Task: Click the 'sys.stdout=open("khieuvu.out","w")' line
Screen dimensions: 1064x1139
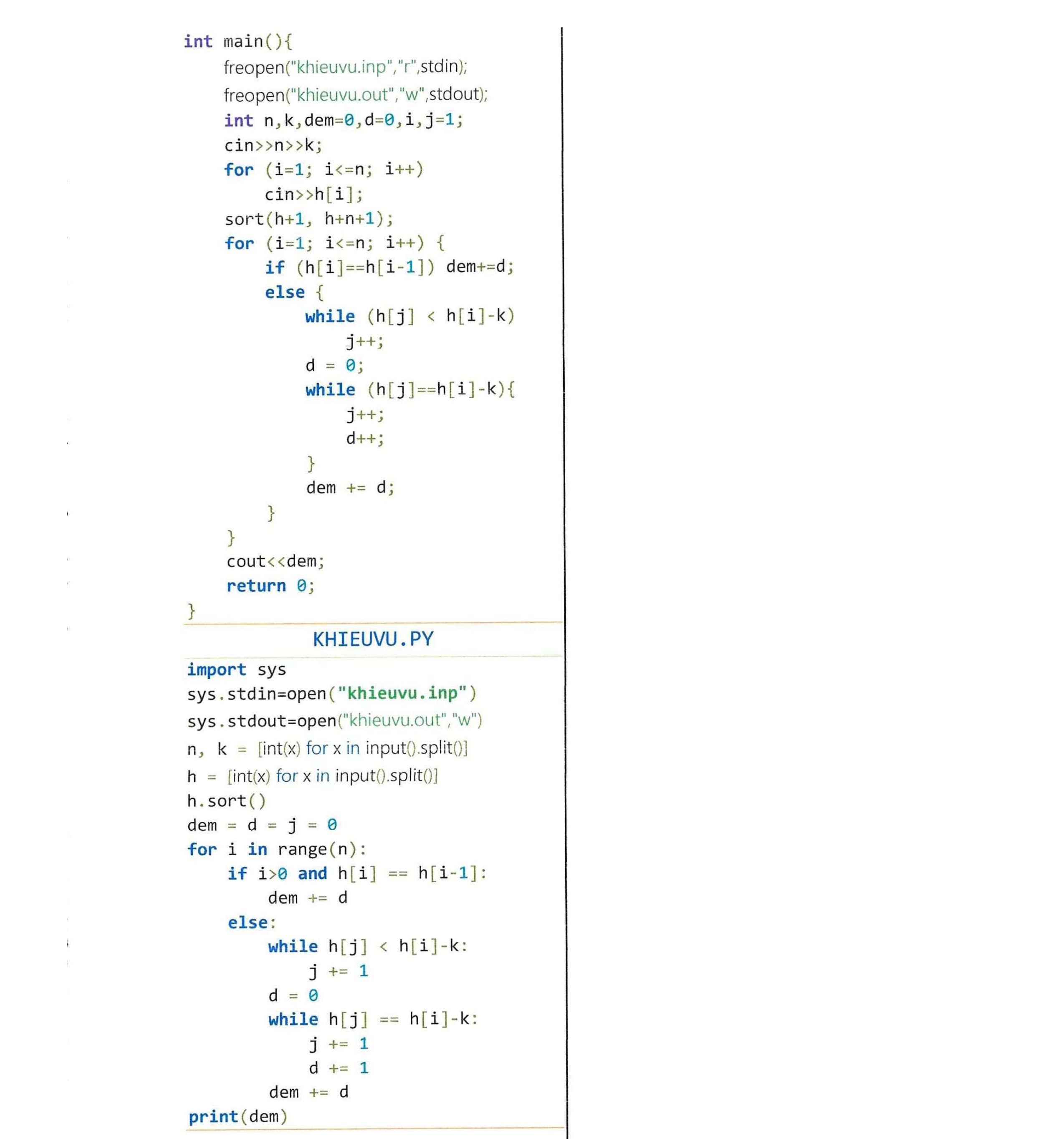Action: 335,721
